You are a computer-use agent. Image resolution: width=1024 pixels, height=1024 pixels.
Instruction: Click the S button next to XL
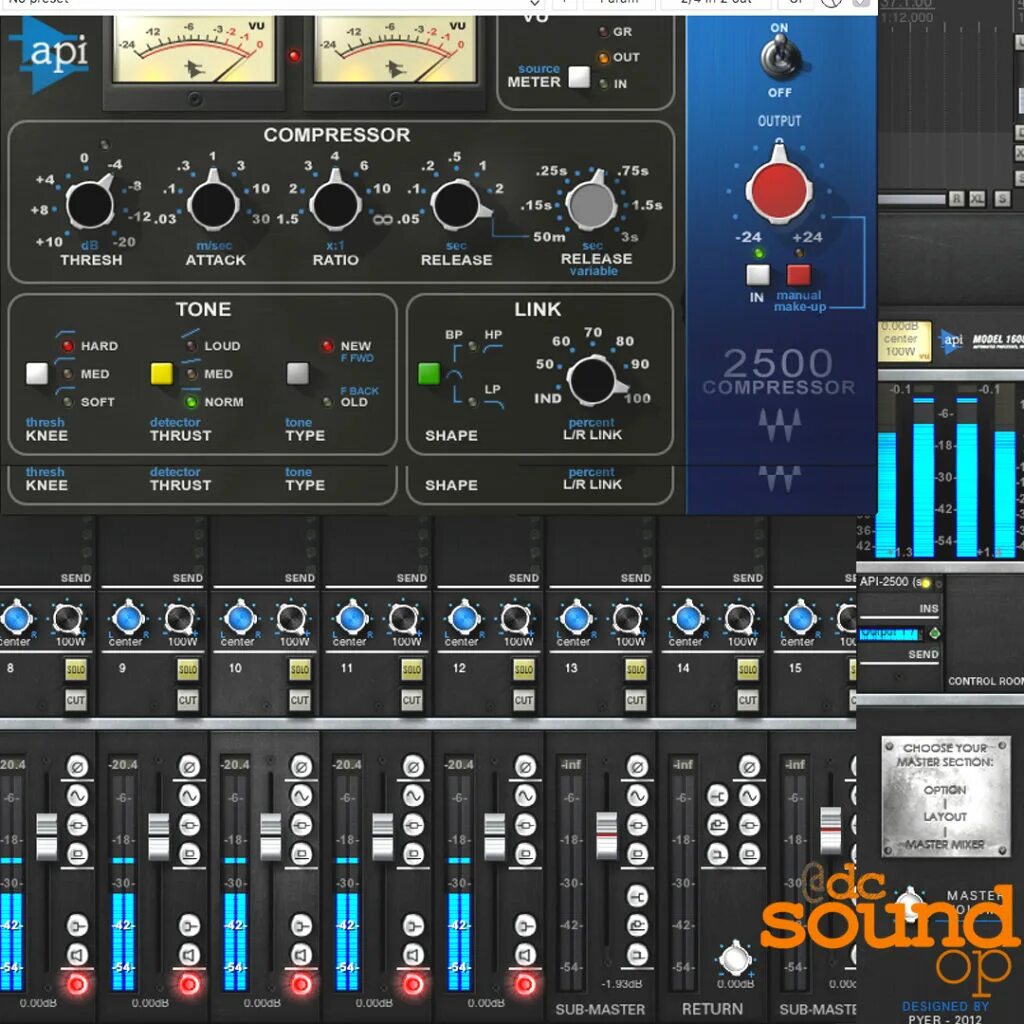click(x=1002, y=199)
